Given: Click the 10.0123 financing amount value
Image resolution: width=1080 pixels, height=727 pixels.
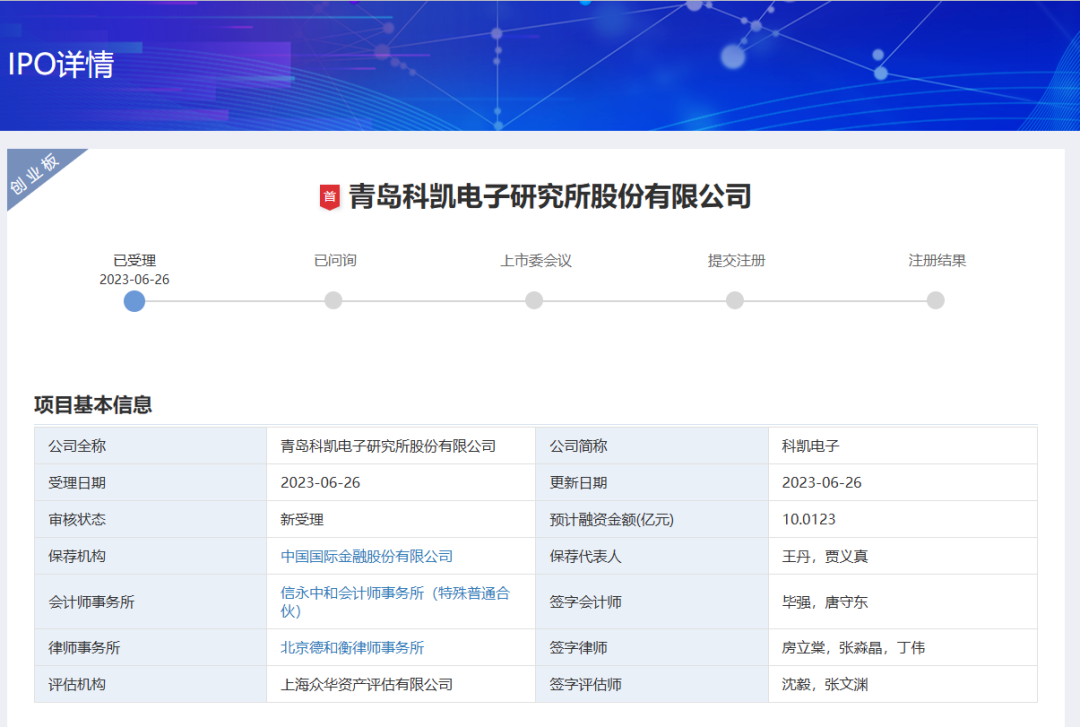Looking at the screenshot, I should [x=809, y=519].
